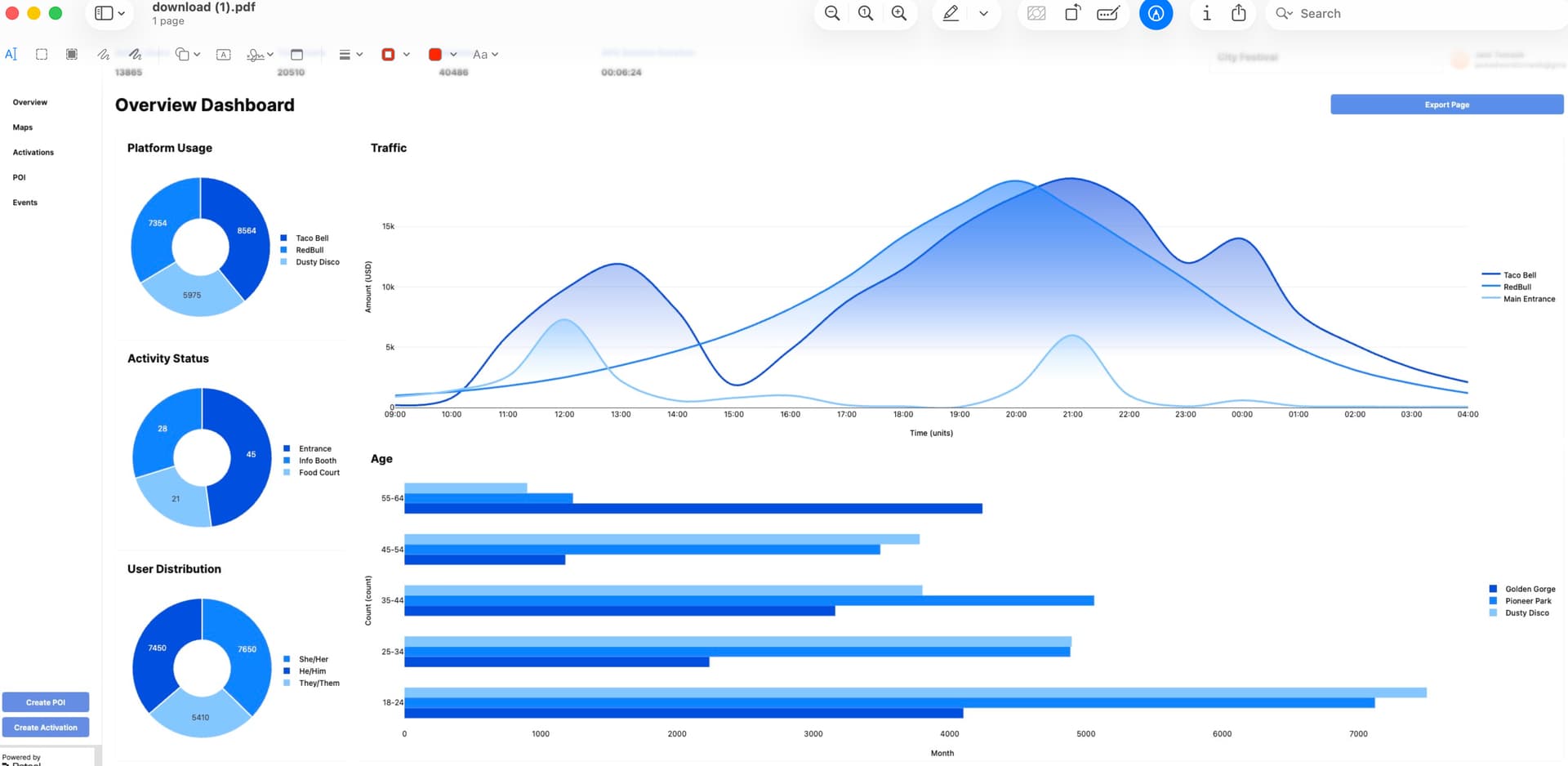Open the Share icon in the toolbar
This screenshot has height=766, width=1568.
(1238, 14)
